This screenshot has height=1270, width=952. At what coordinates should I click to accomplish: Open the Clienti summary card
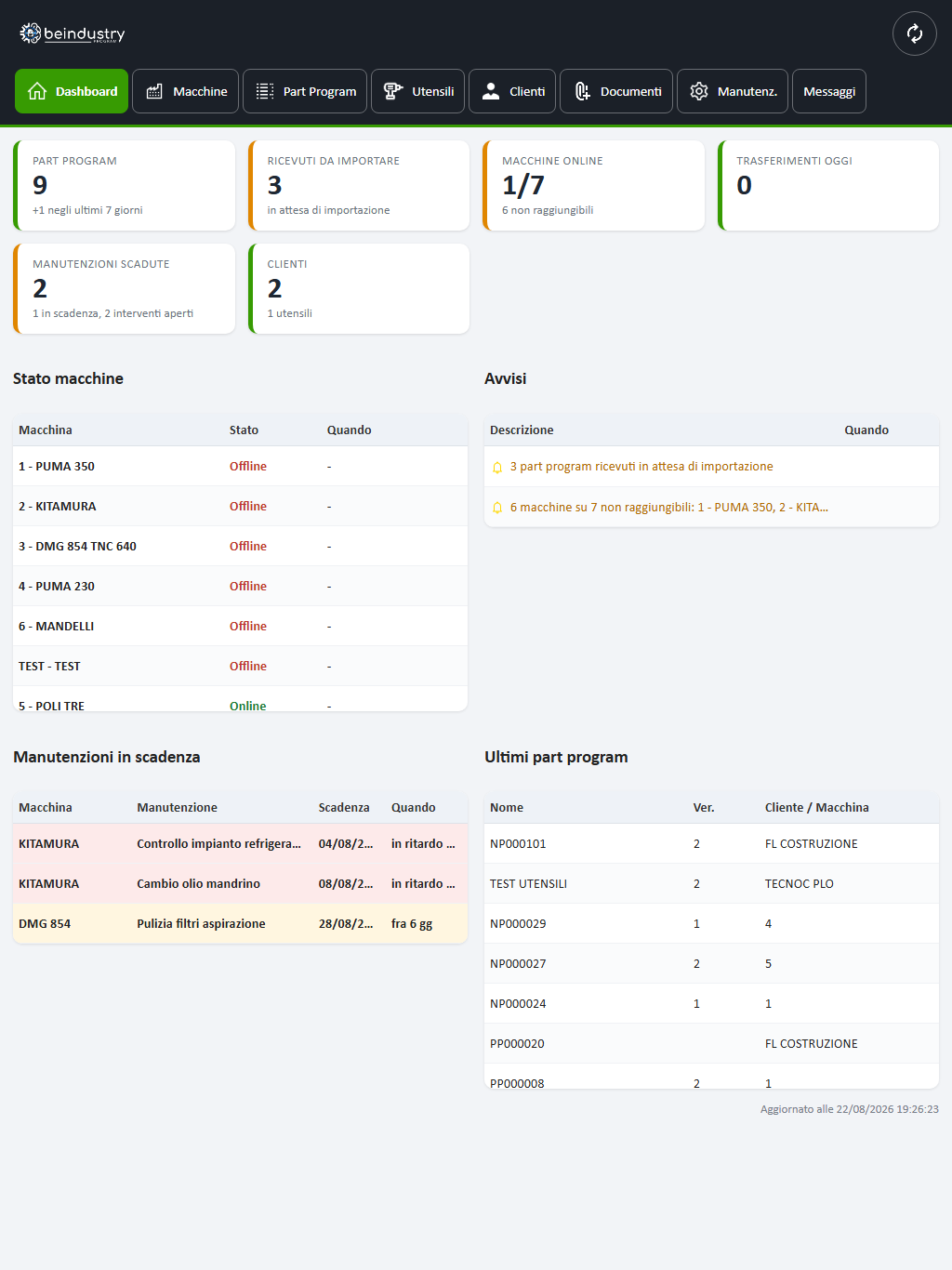(x=359, y=288)
